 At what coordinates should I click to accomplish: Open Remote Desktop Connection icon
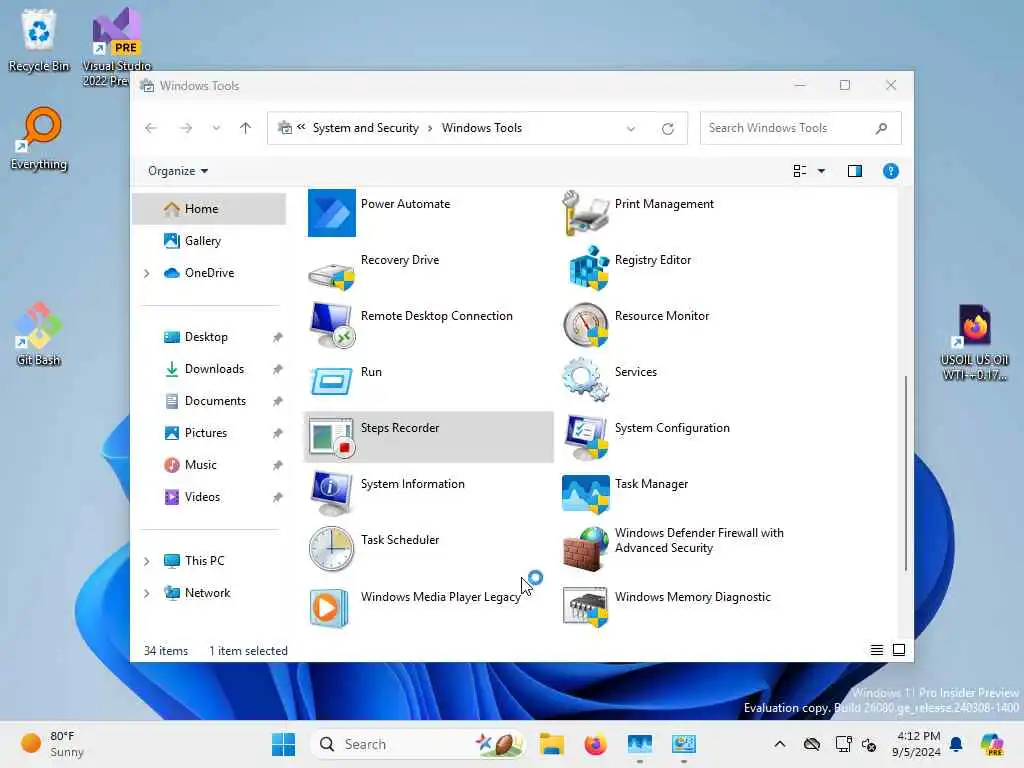tap(332, 325)
